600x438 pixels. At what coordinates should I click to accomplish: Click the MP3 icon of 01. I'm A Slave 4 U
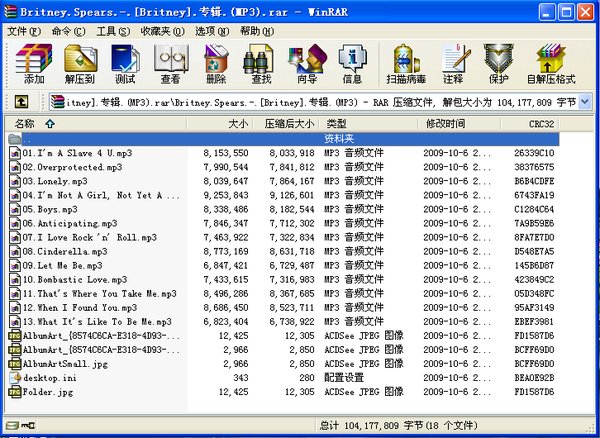[15, 153]
